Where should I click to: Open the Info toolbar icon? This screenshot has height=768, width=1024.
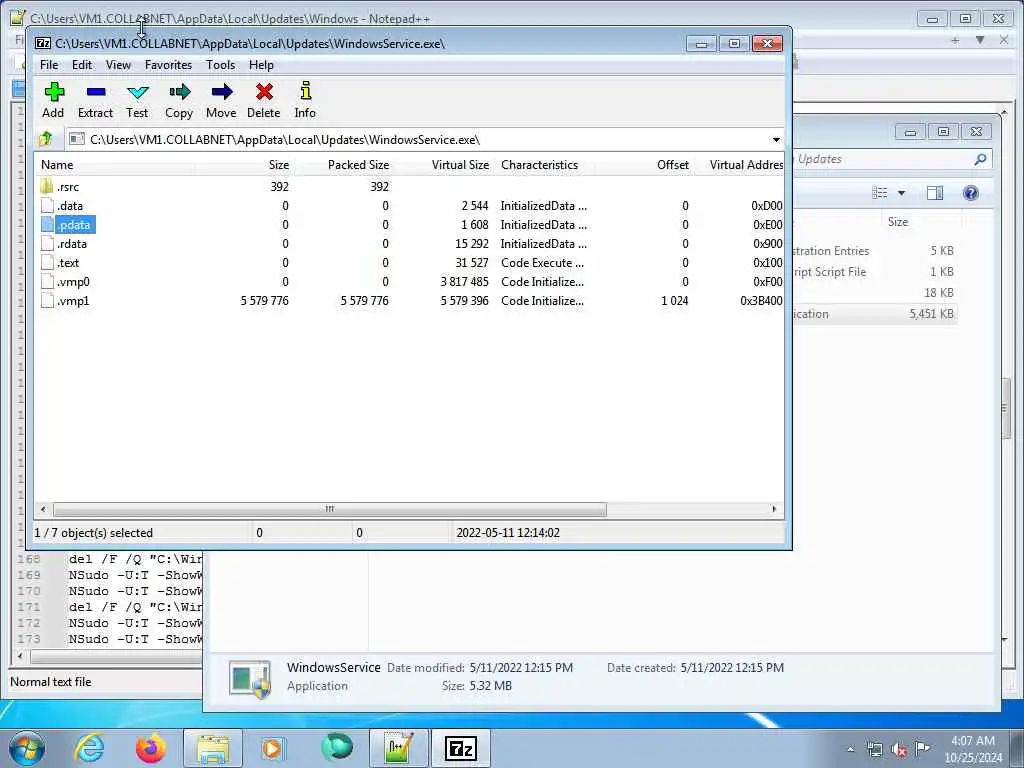point(305,100)
